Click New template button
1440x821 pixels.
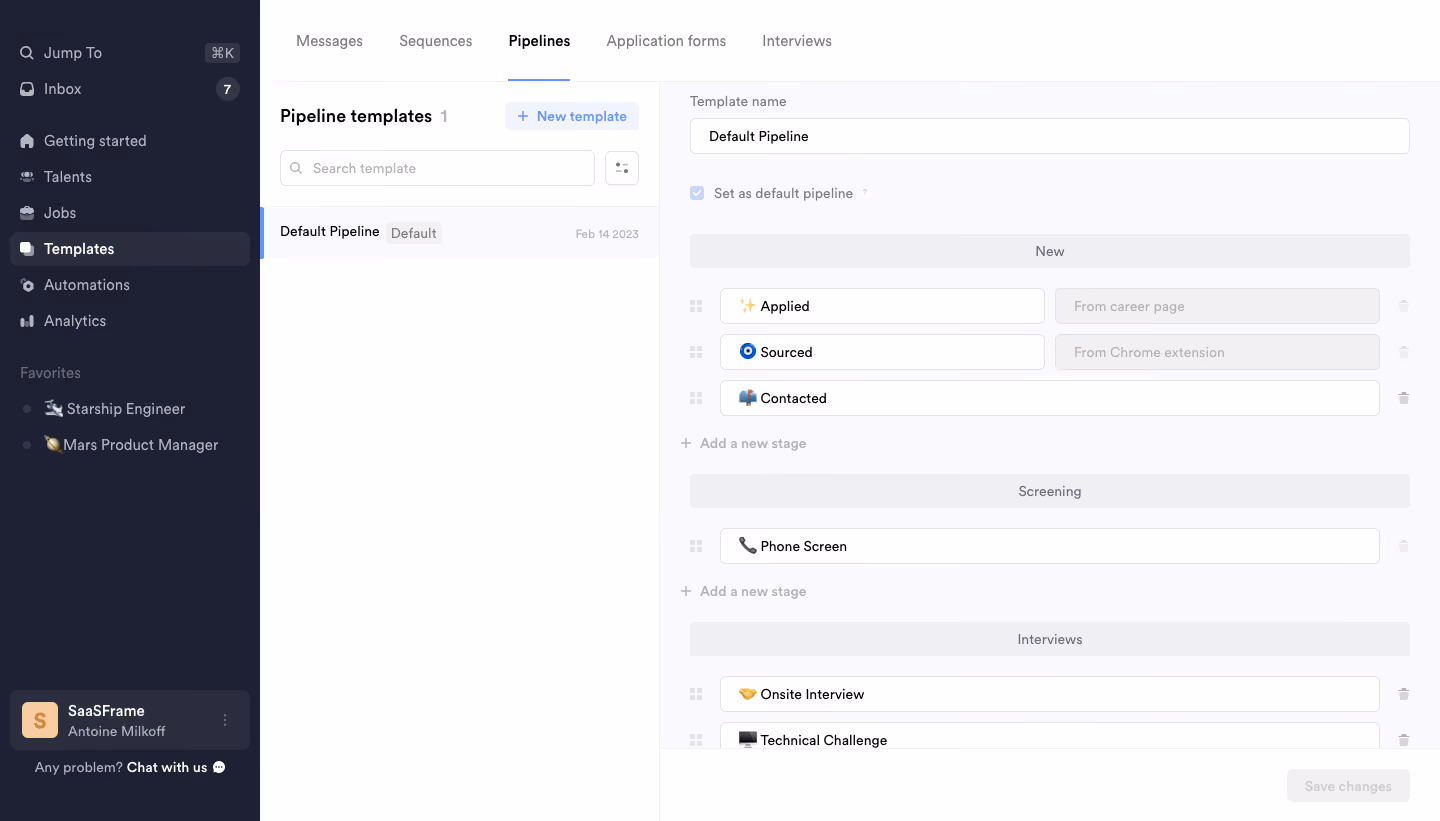tap(572, 116)
